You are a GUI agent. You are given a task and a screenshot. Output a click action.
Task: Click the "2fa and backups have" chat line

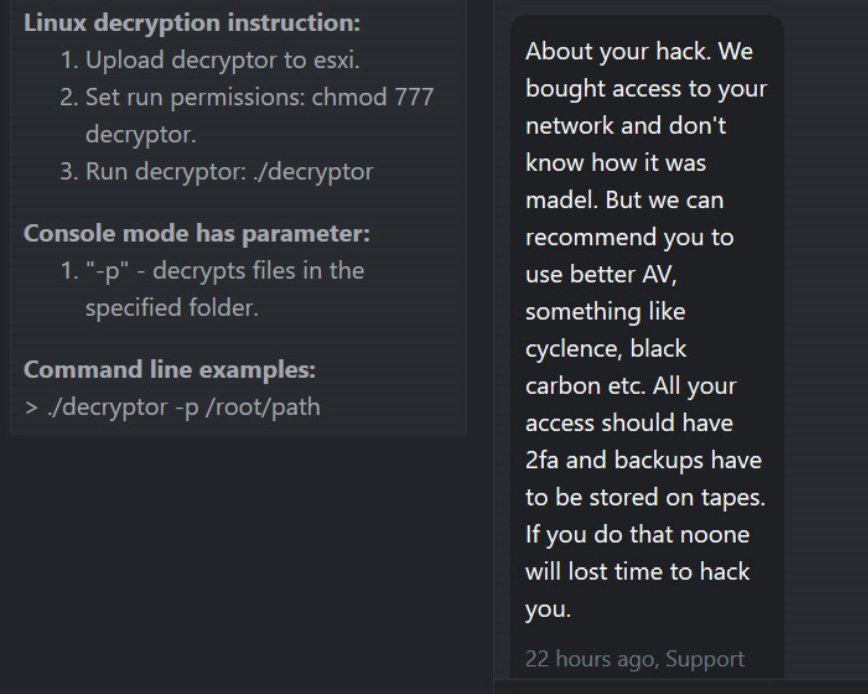click(644, 460)
